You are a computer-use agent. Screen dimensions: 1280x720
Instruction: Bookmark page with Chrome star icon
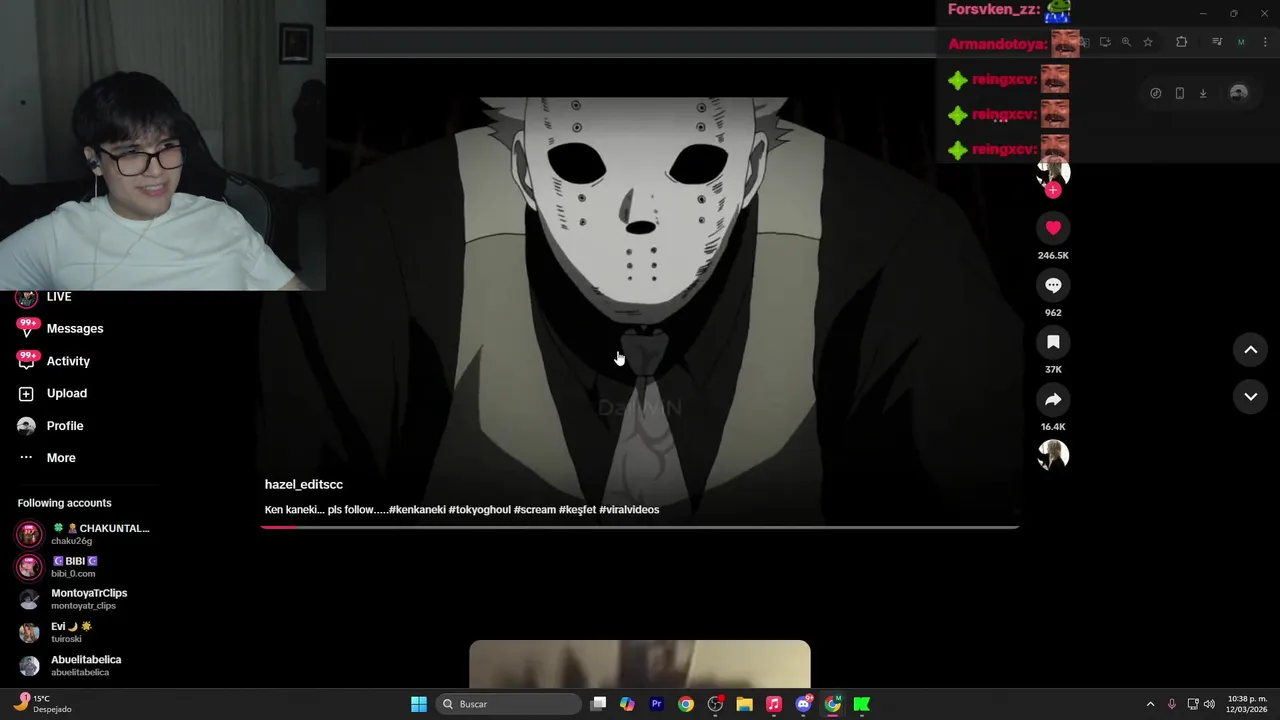(x=1148, y=42)
